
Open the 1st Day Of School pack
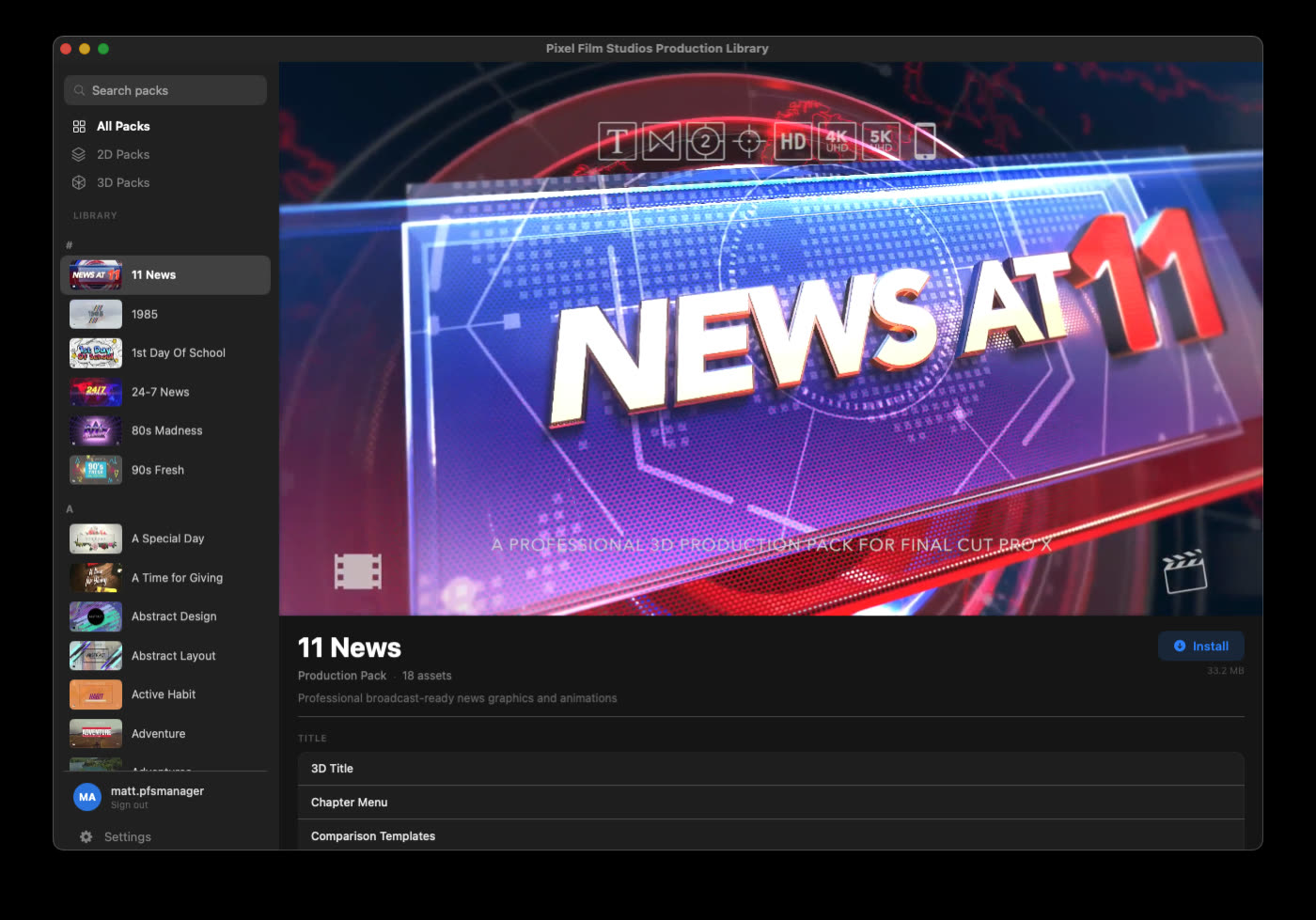165,353
